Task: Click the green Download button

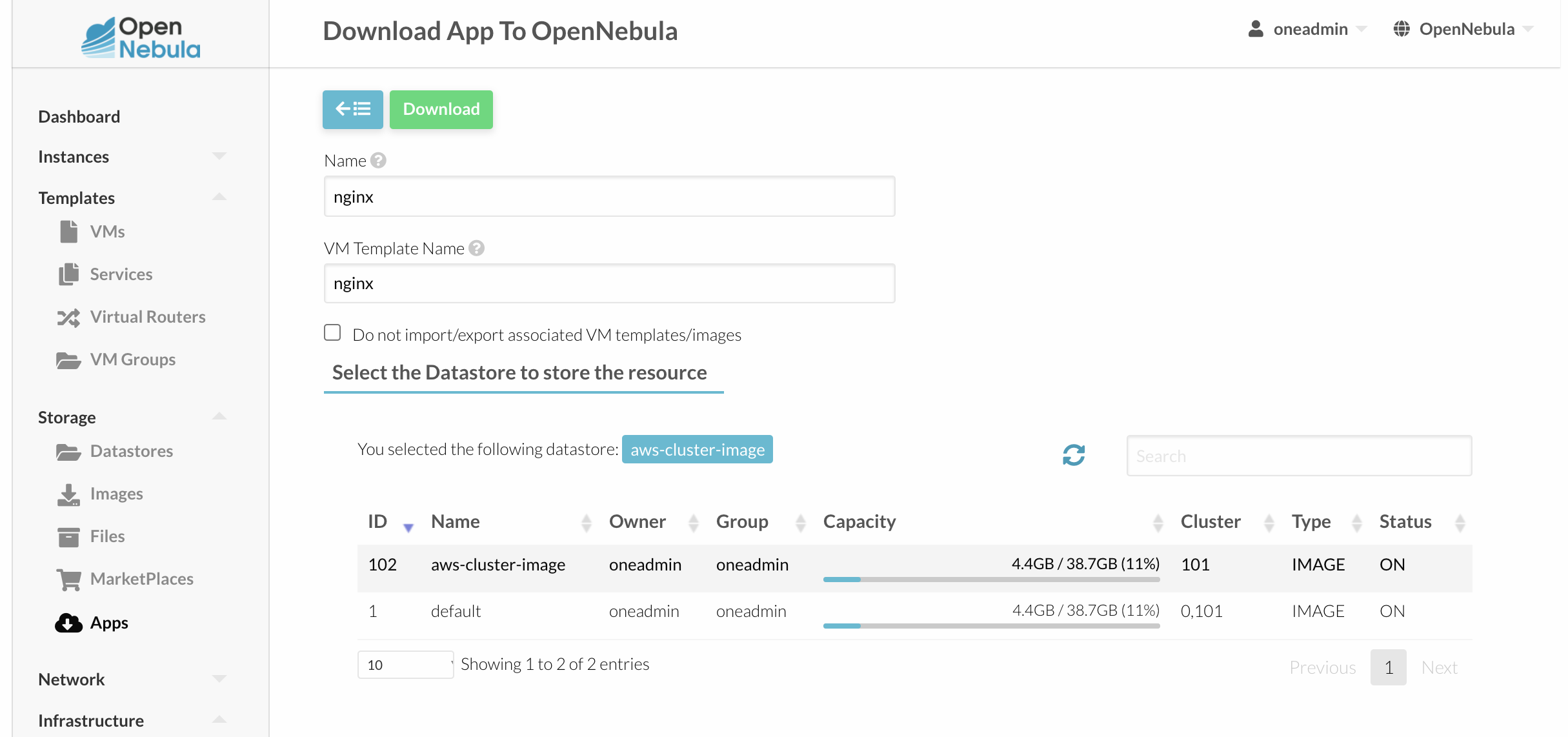Action: [441, 109]
